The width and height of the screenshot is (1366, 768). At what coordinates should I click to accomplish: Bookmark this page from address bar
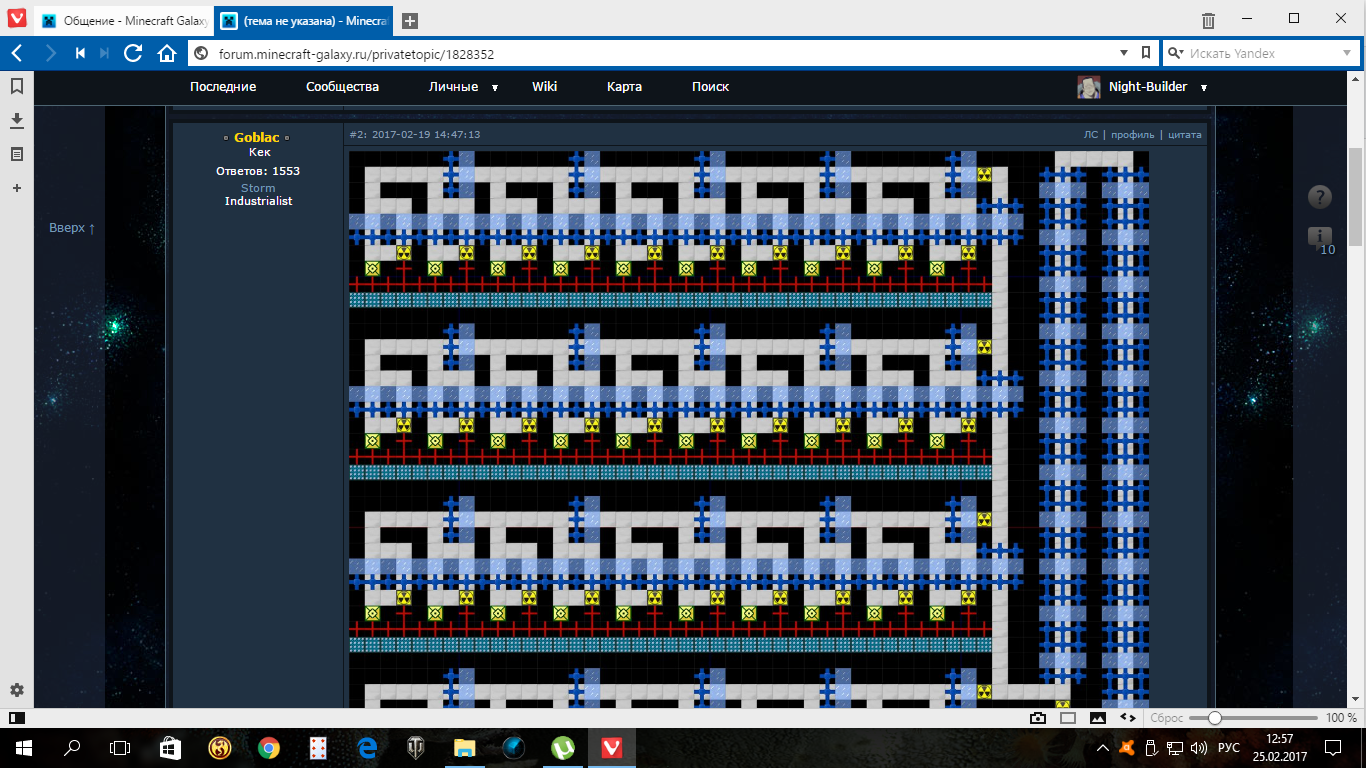pyautogui.click(x=1146, y=53)
